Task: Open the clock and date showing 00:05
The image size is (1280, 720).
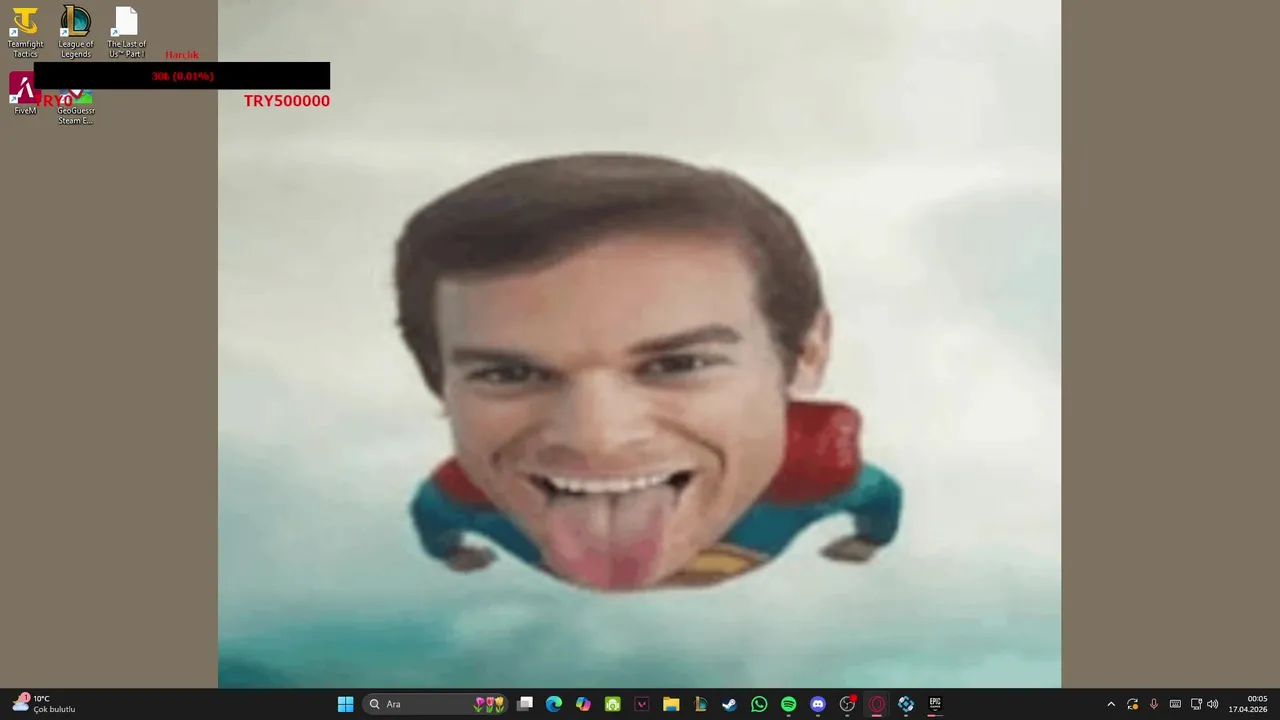Action: tap(1248, 704)
